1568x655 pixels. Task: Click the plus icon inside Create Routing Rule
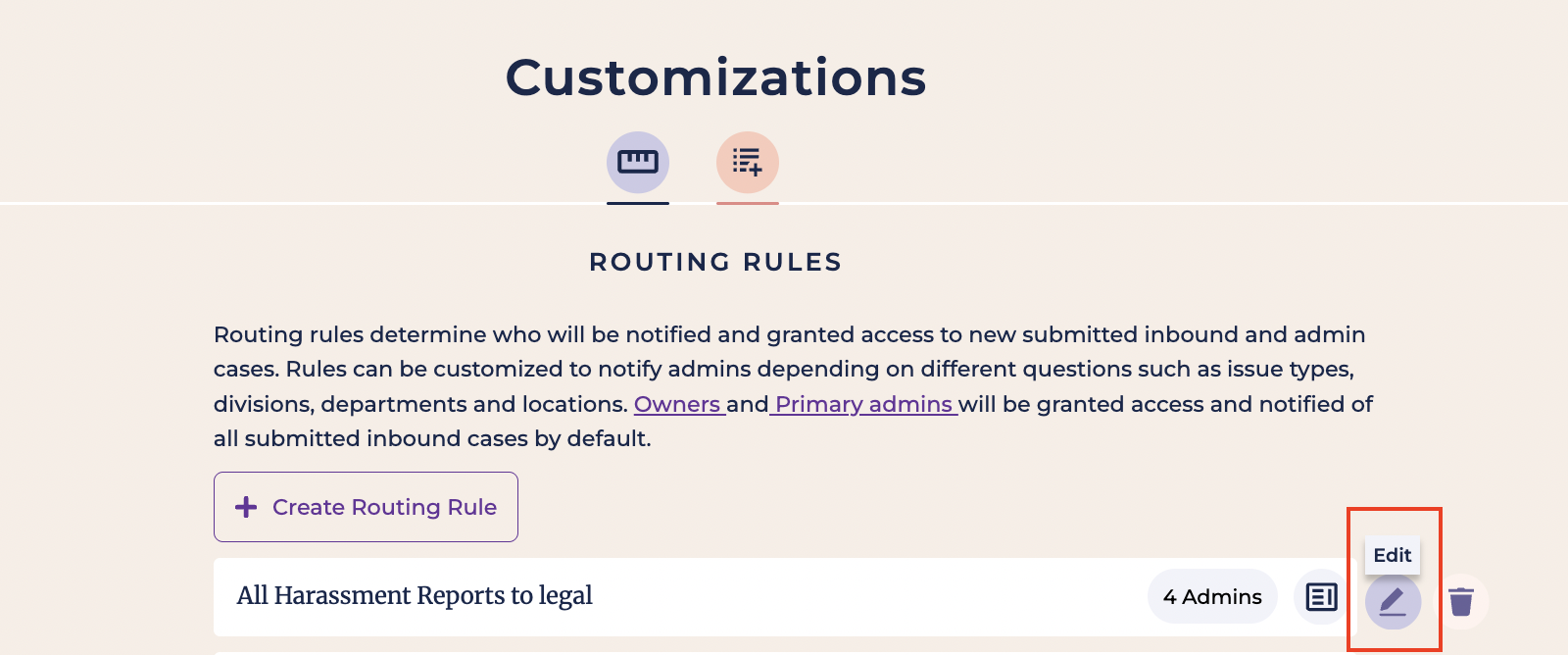245,507
